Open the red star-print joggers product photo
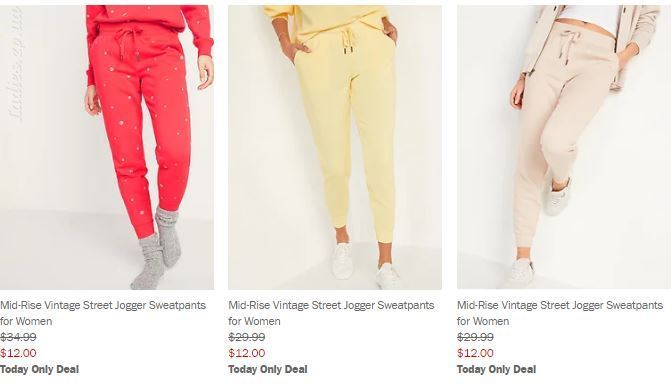The image size is (672, 387). pos(107,147)
